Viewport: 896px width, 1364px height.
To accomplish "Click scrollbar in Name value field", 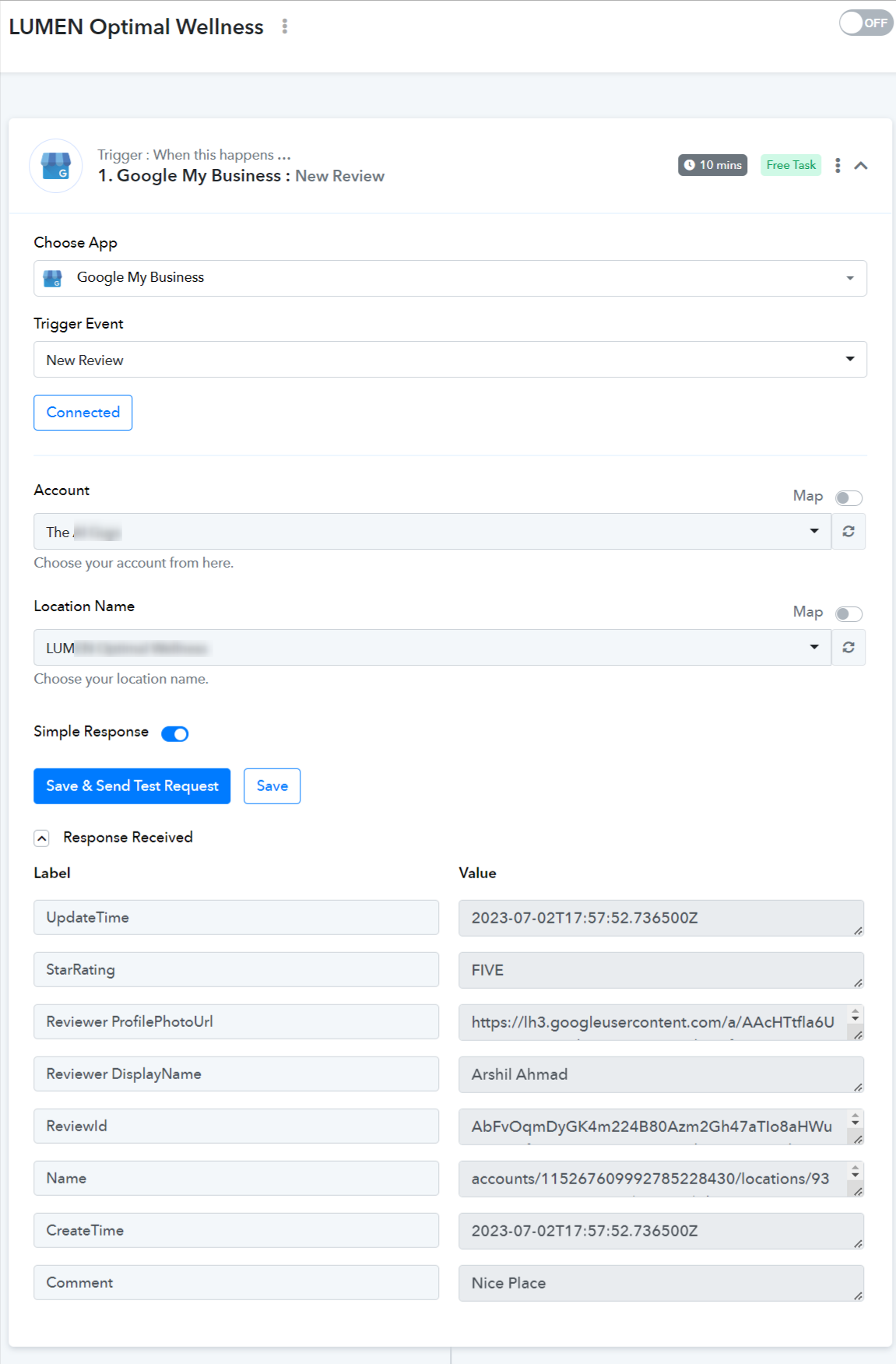I will [x=856, y=1172].
